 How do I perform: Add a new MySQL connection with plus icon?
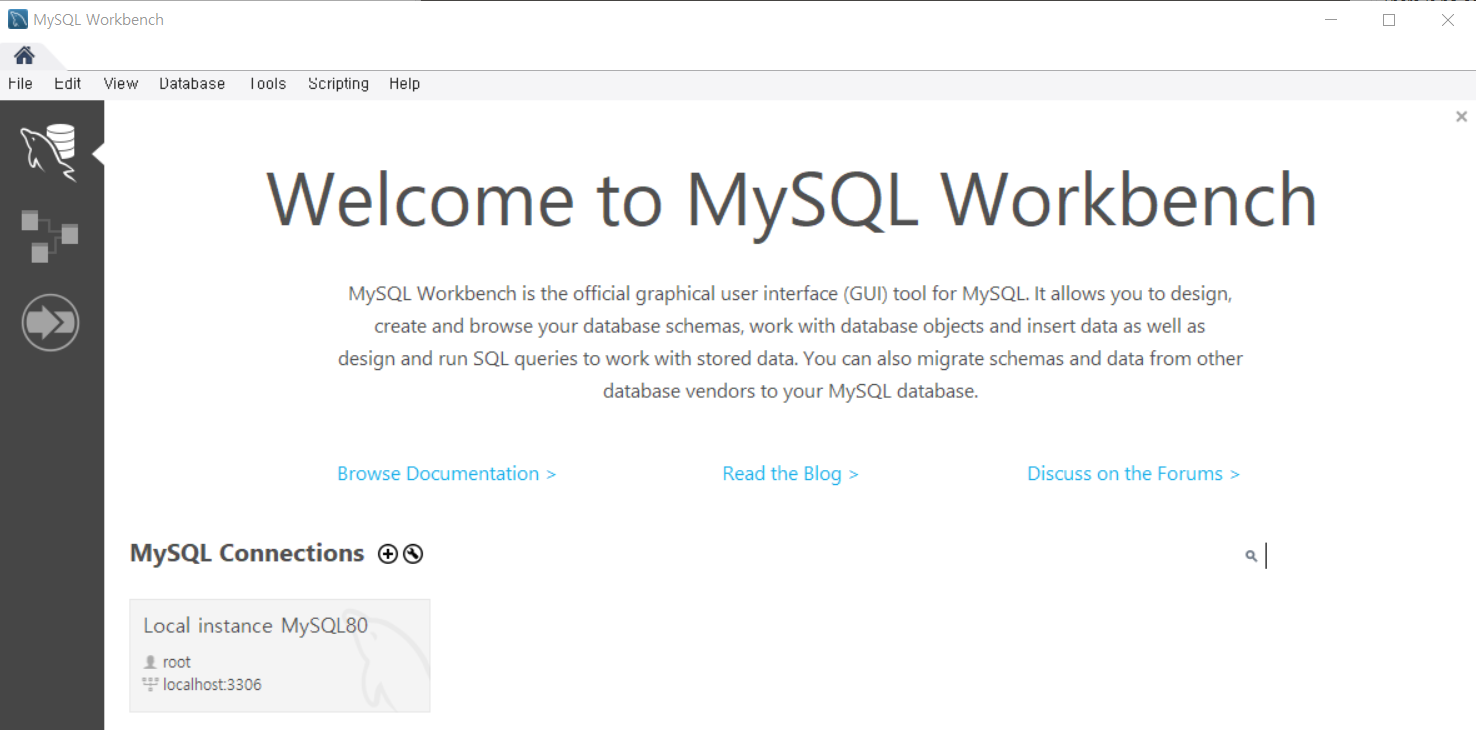pyautogui.click(x=388, y=554)
